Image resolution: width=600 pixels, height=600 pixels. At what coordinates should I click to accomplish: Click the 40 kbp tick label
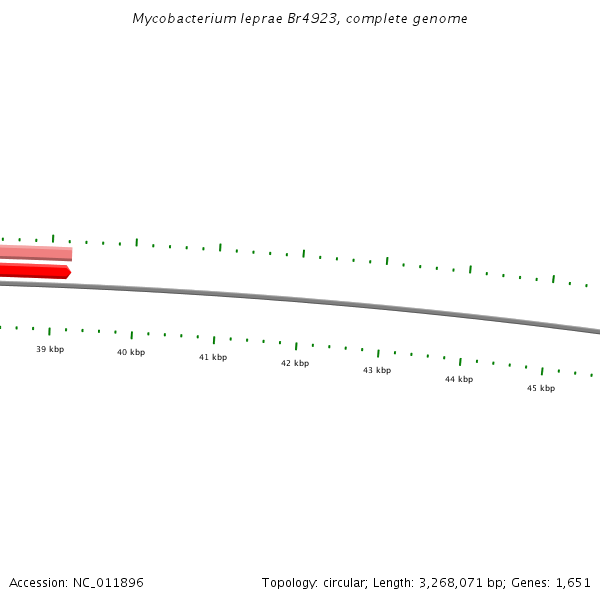pos(131,352)
